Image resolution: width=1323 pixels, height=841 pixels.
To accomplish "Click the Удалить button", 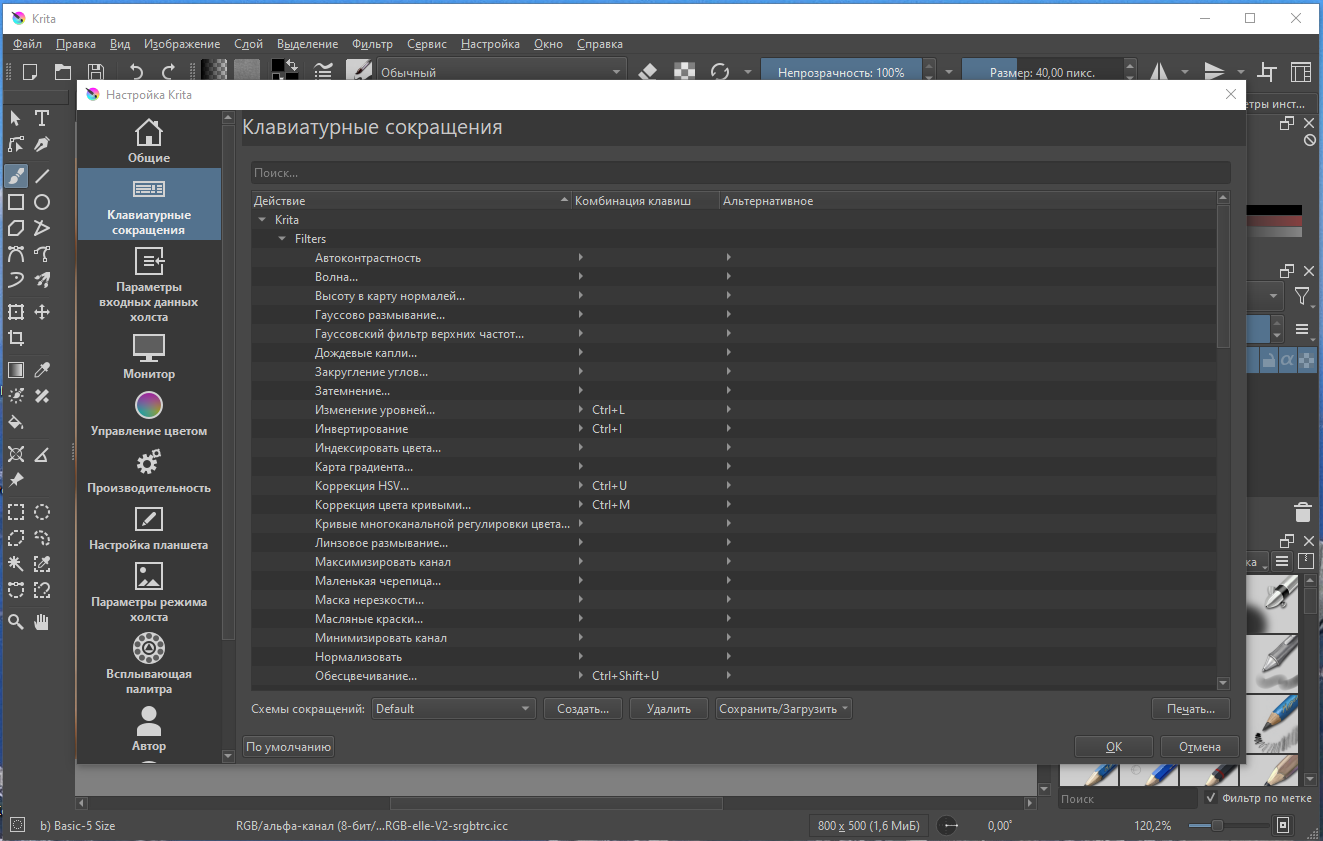I will [x=669, y=709].
